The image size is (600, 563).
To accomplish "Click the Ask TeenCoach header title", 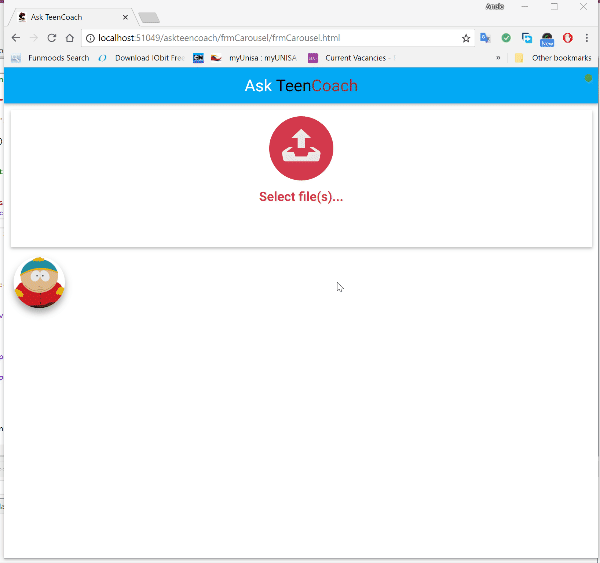I will (x=301, y=86).
